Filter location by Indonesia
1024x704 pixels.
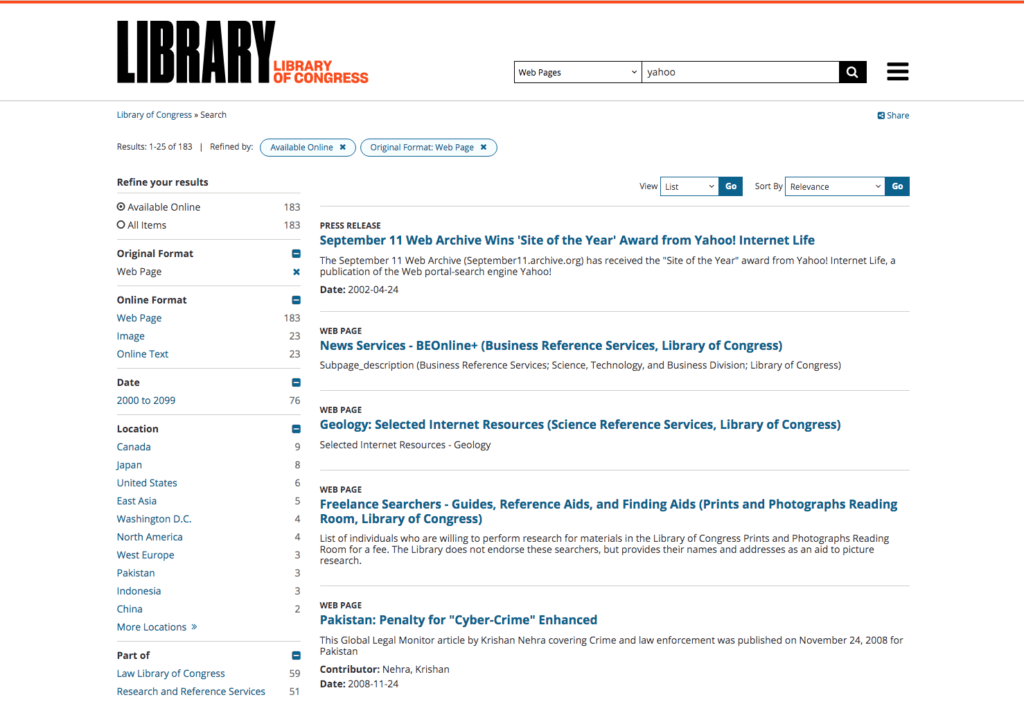pos(138,591)
